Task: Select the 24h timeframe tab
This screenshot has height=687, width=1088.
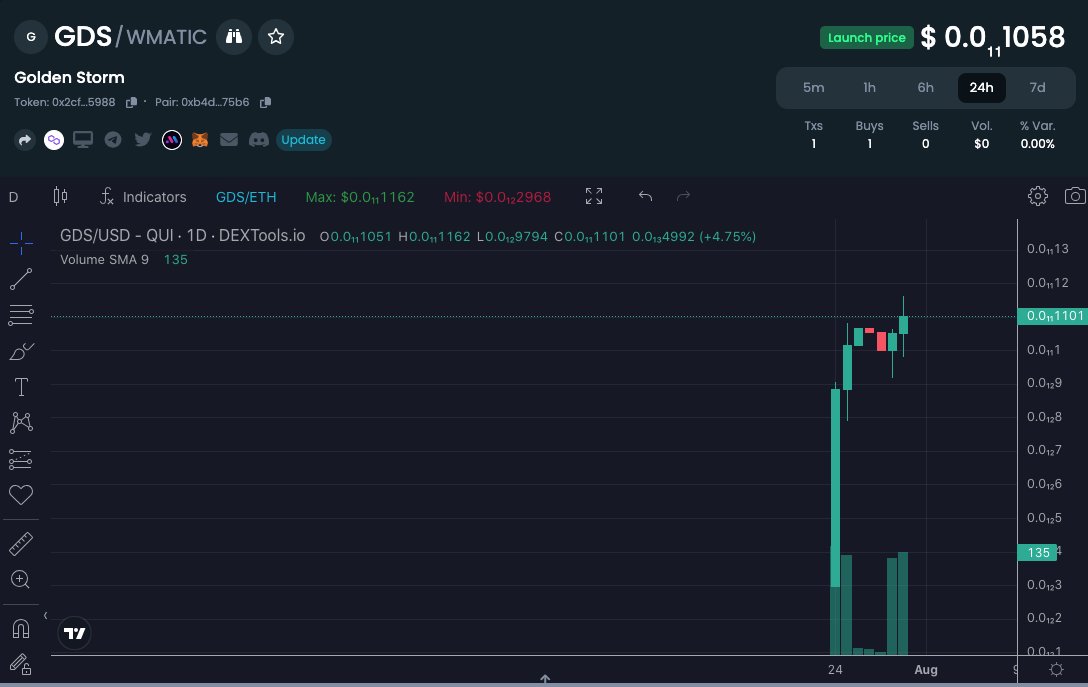Action: 981,87
